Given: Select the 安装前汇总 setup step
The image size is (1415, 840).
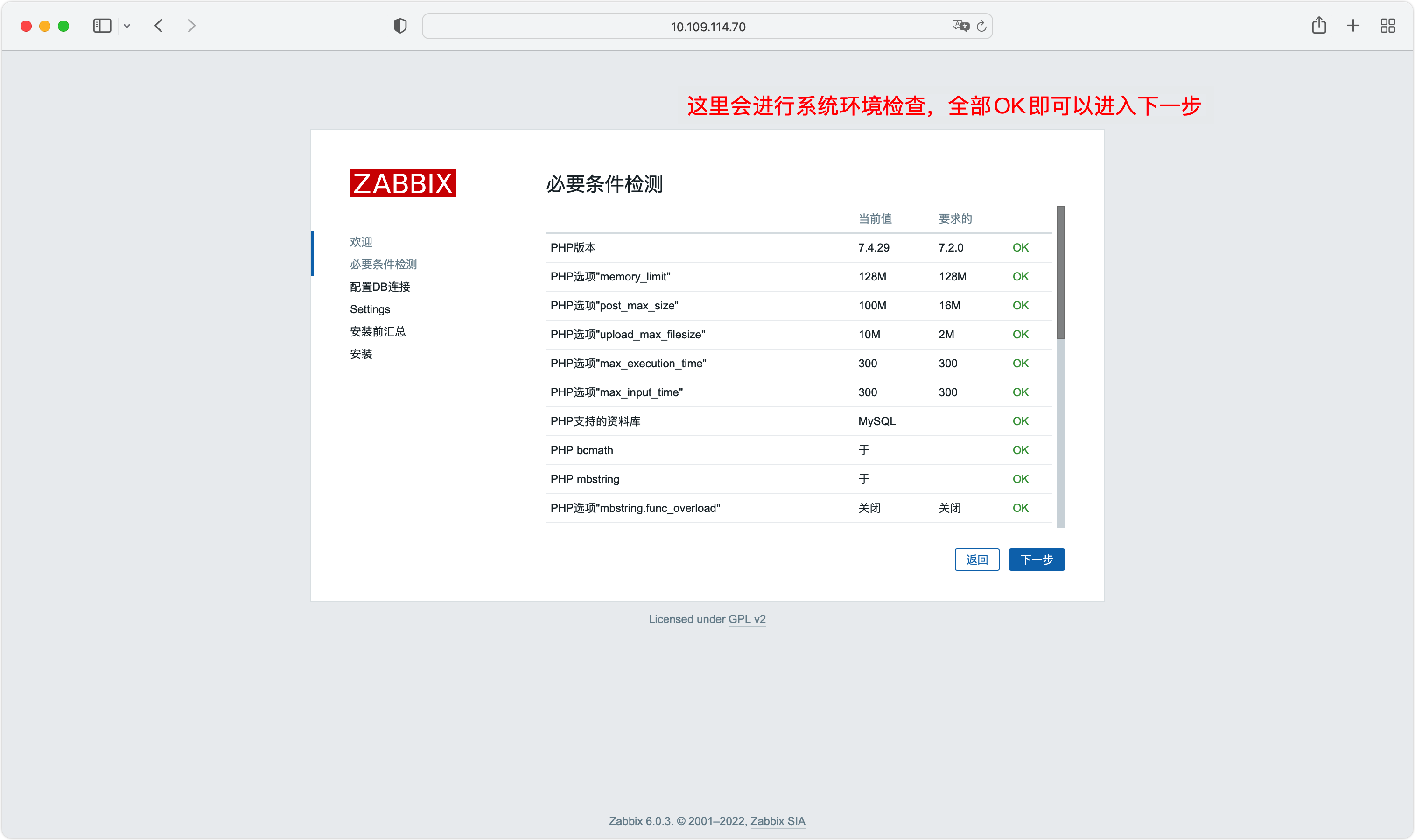Looking at the screenshot, I should point(378,331).
